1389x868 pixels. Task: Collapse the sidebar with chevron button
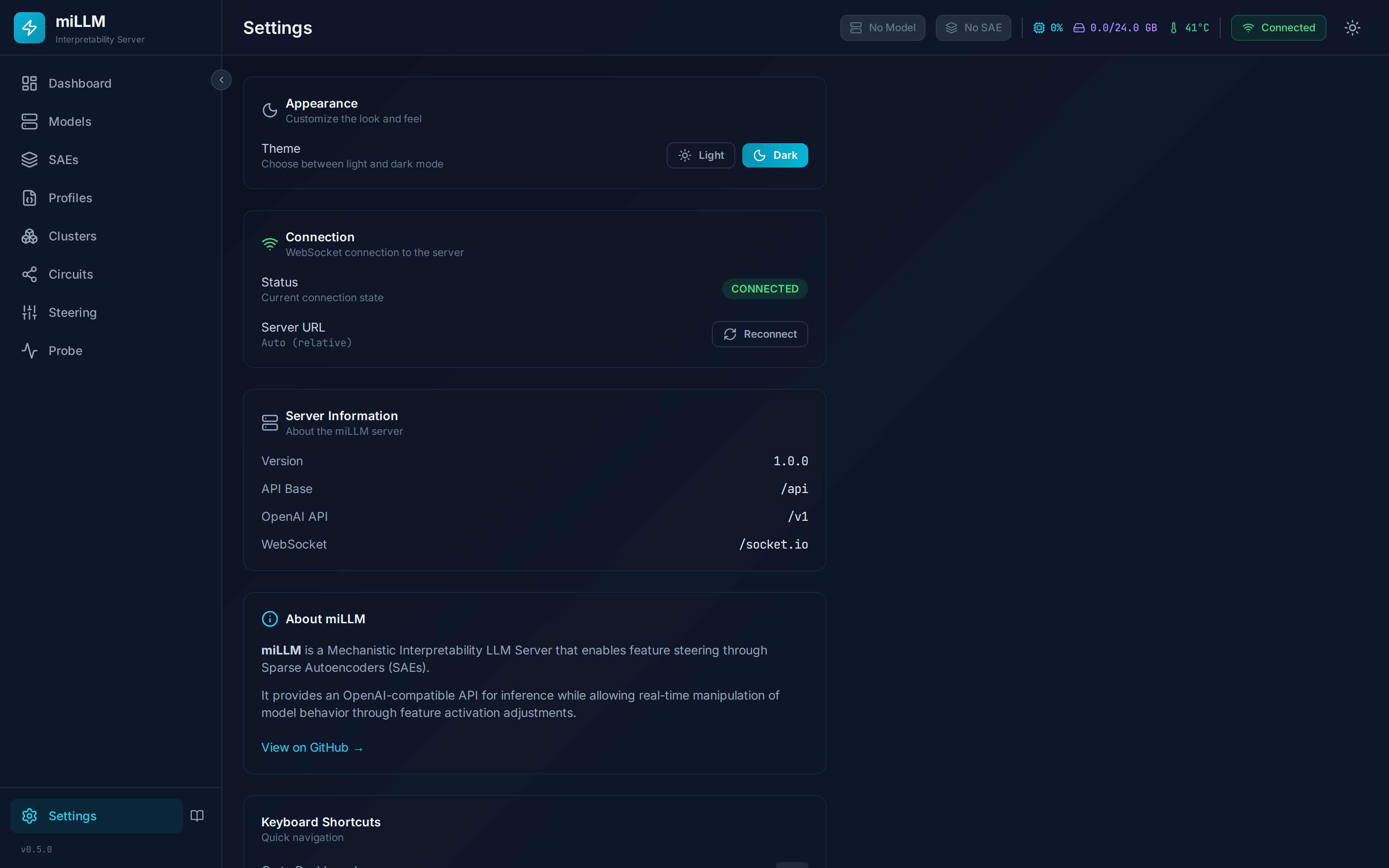[221, 80]
